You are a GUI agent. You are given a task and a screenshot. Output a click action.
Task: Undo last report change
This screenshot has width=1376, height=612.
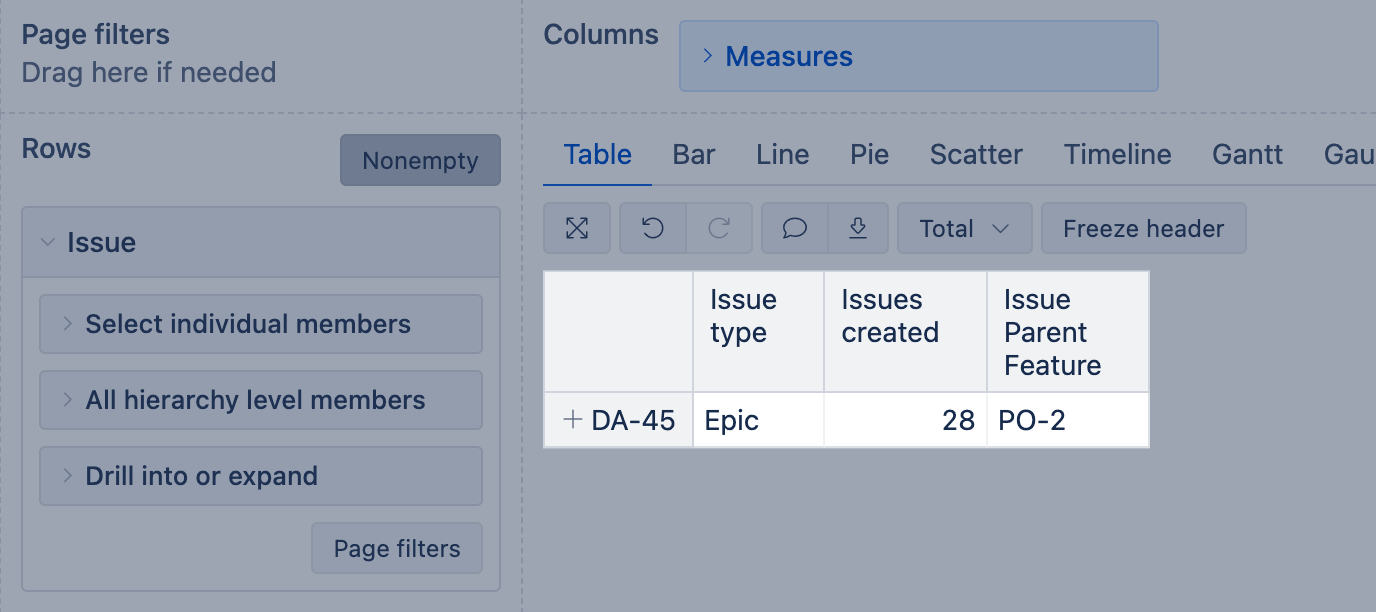click(x=653, y=229)
